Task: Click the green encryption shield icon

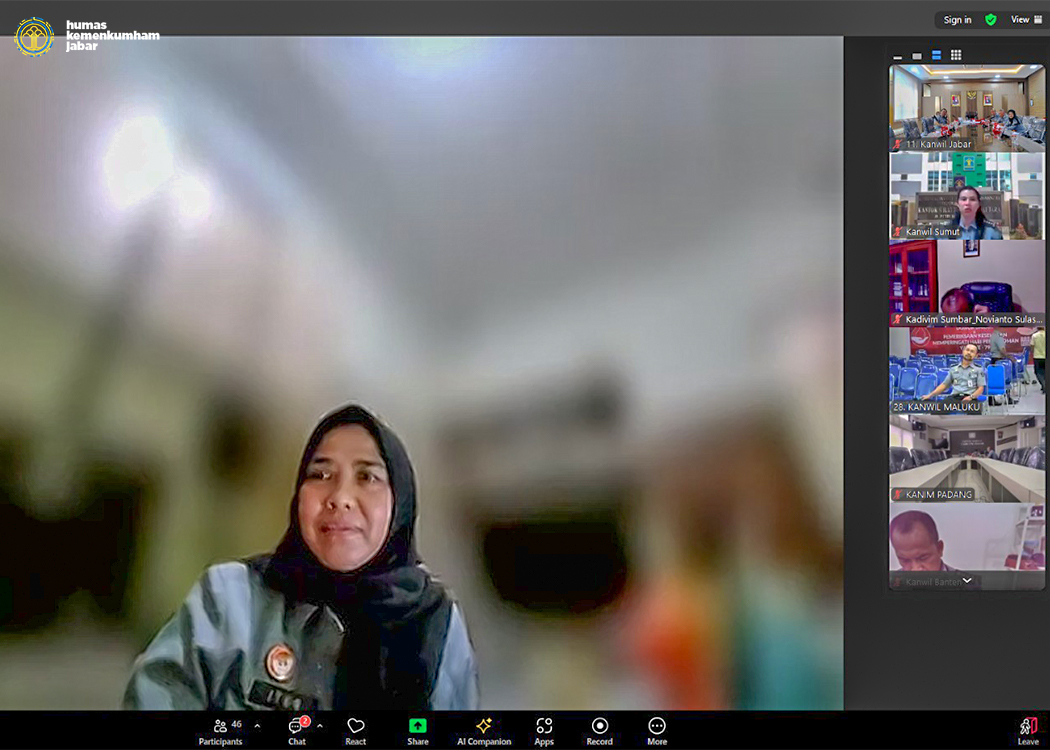Action: [991, 20]
